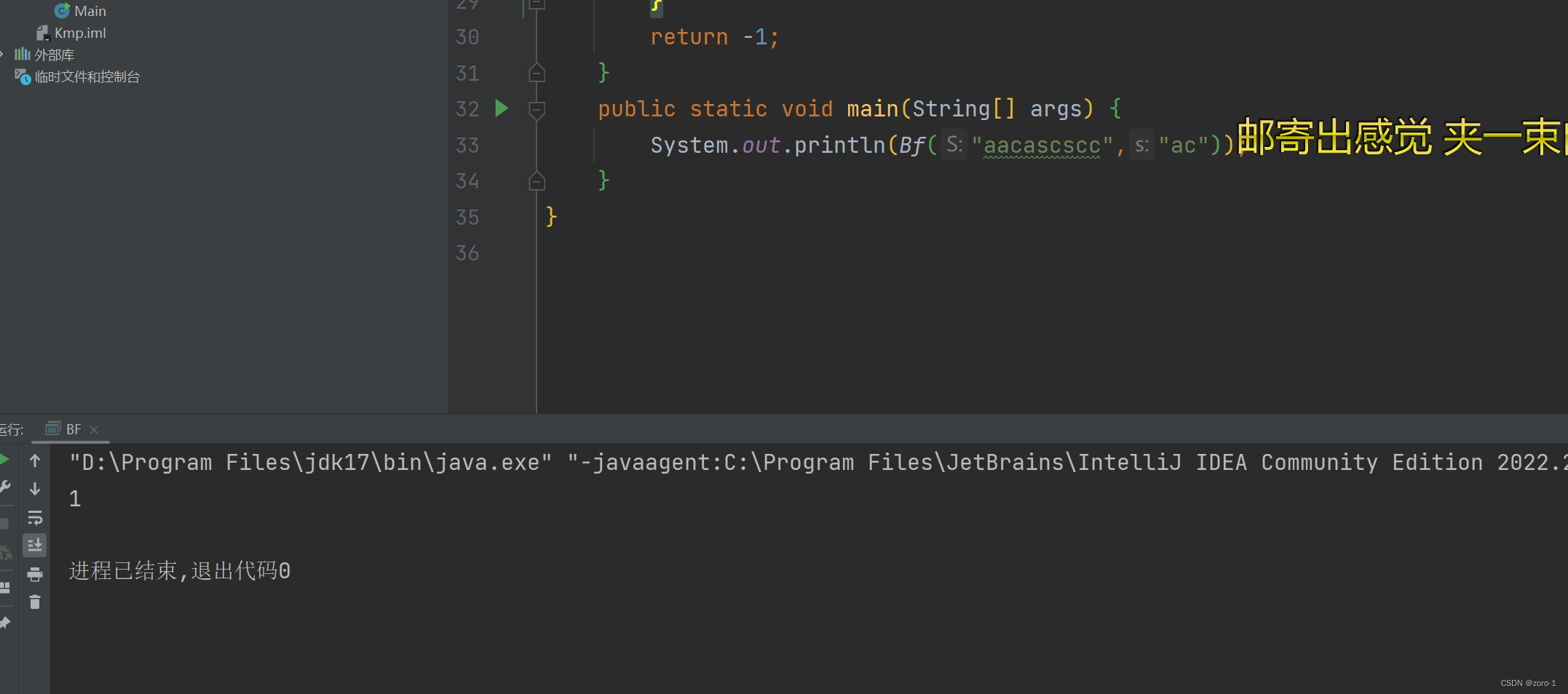Click line number 36 in gutter
This screenshot has width=1568, height=694.
(467, 253)
